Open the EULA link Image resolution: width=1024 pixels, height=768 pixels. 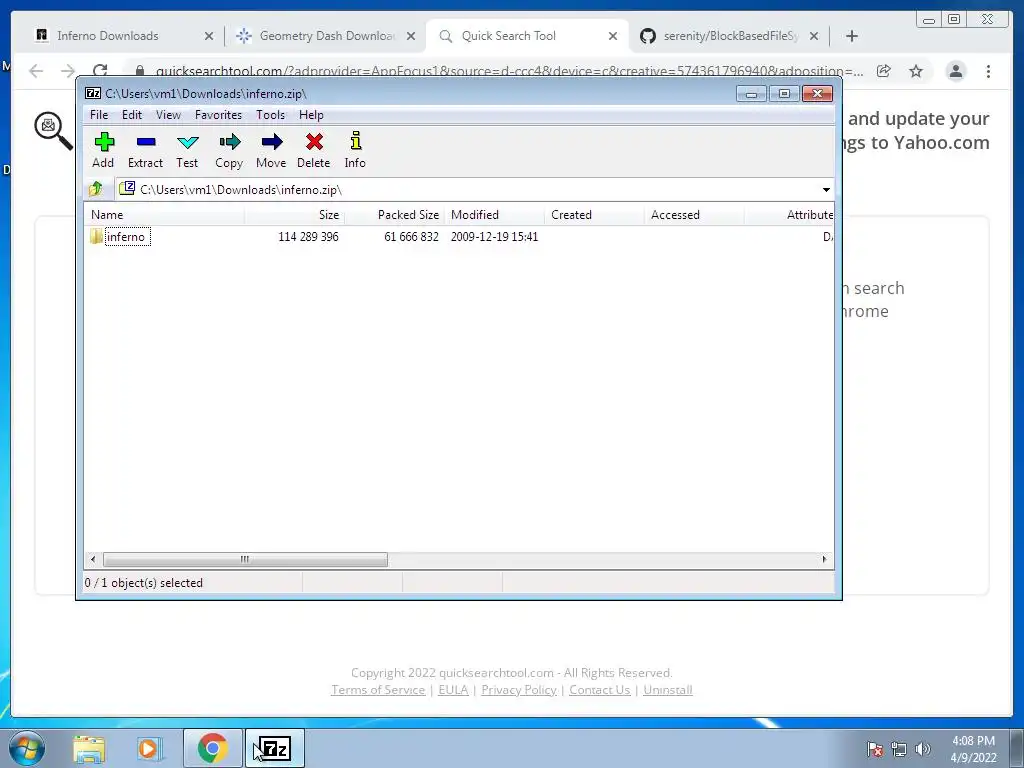tap(453, 690)
